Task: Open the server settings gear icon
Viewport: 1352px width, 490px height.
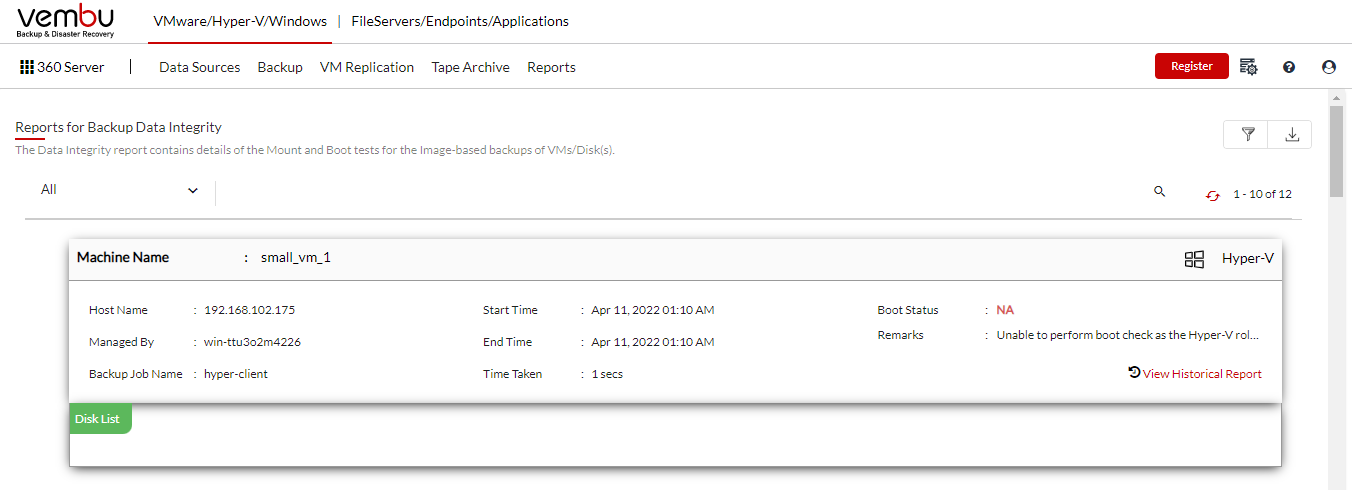Action: 1248,67
